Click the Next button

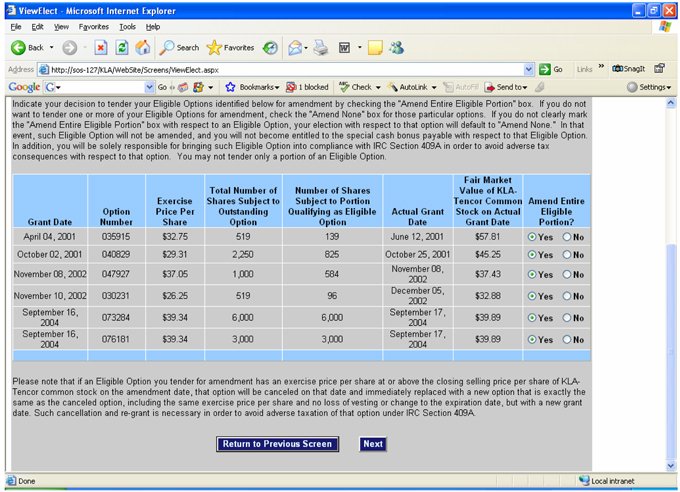(373, 444)
